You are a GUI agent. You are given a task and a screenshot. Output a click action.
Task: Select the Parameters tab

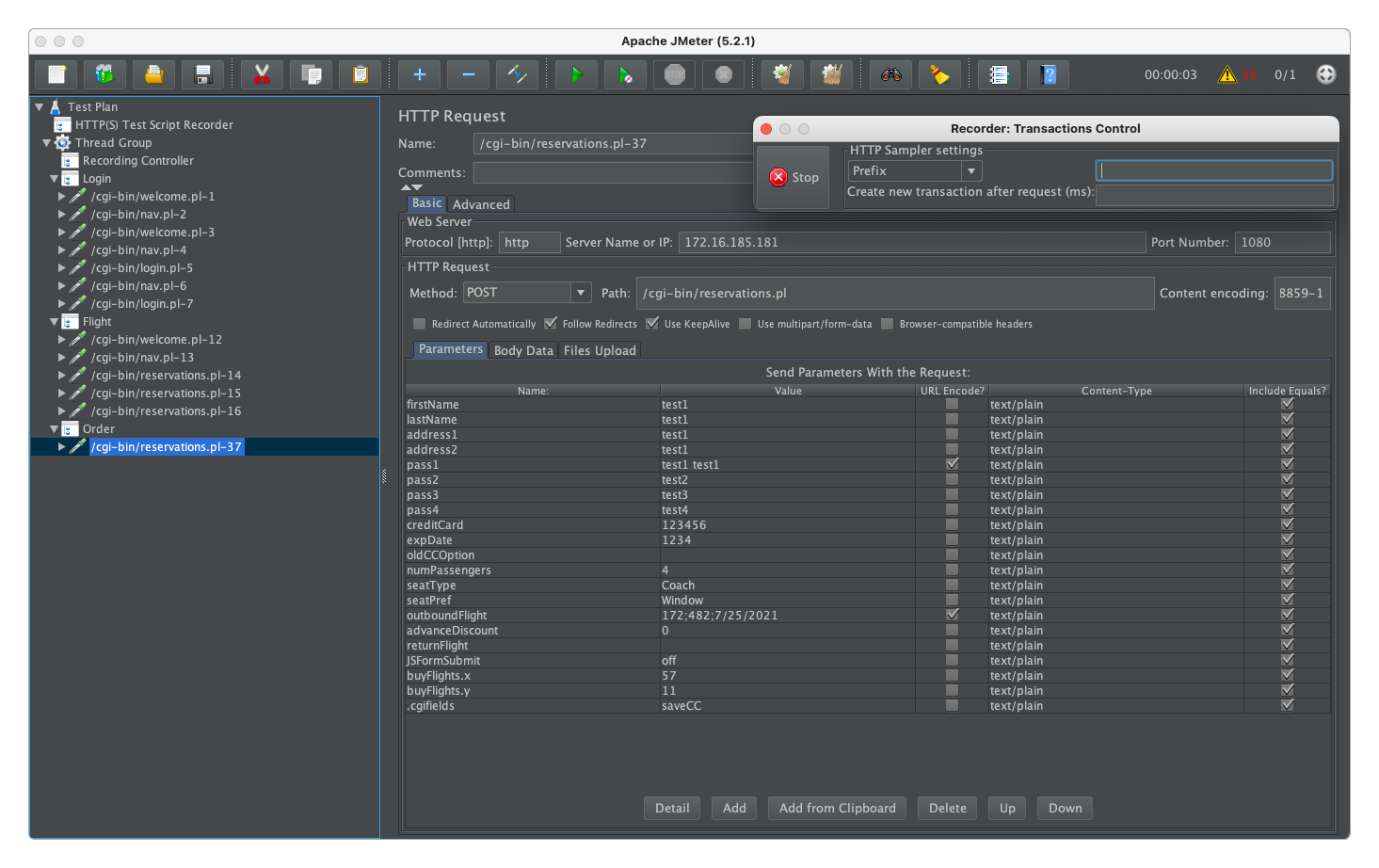[x=451, y=349]
